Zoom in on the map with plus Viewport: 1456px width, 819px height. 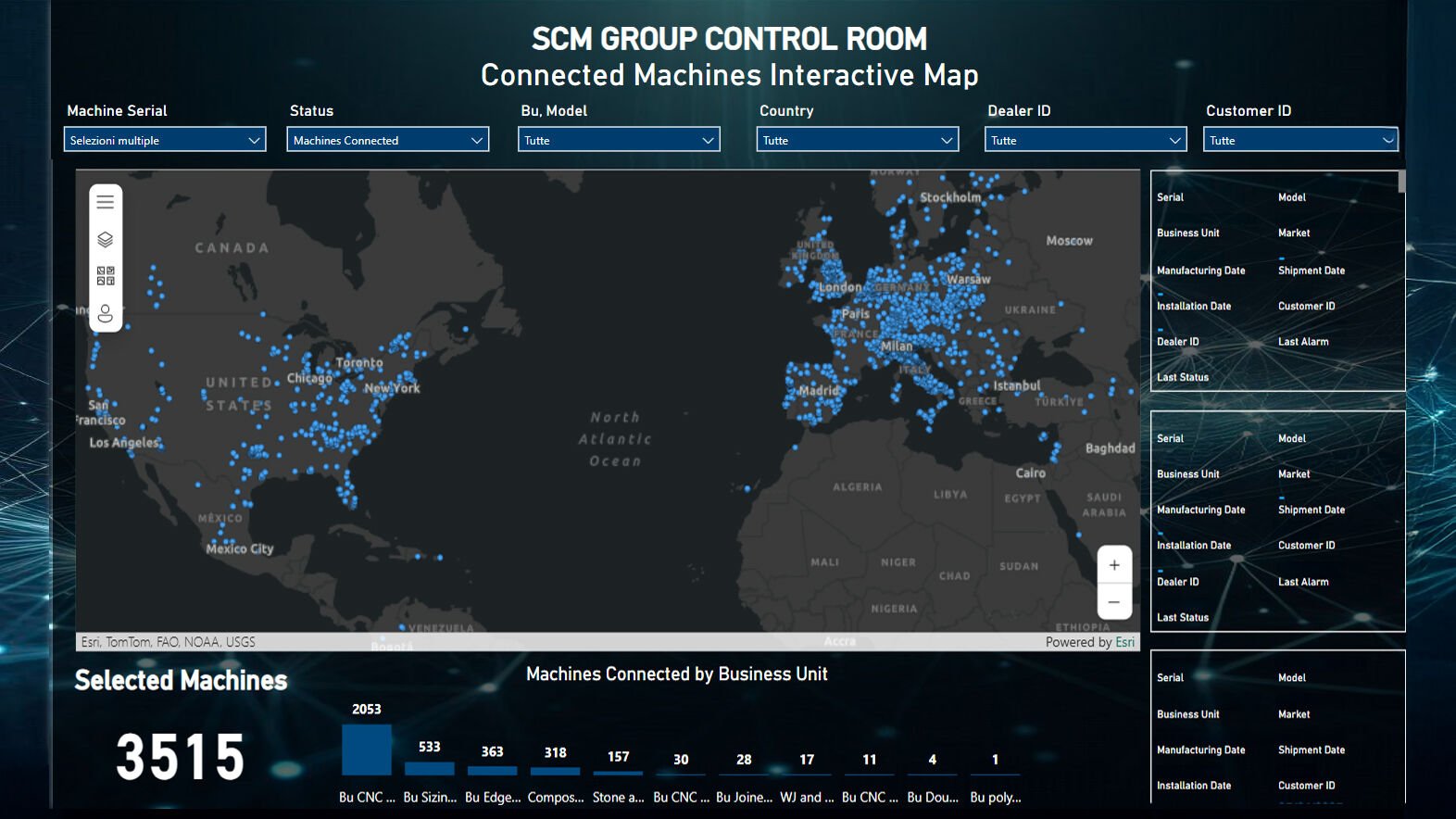point(1114,565)
